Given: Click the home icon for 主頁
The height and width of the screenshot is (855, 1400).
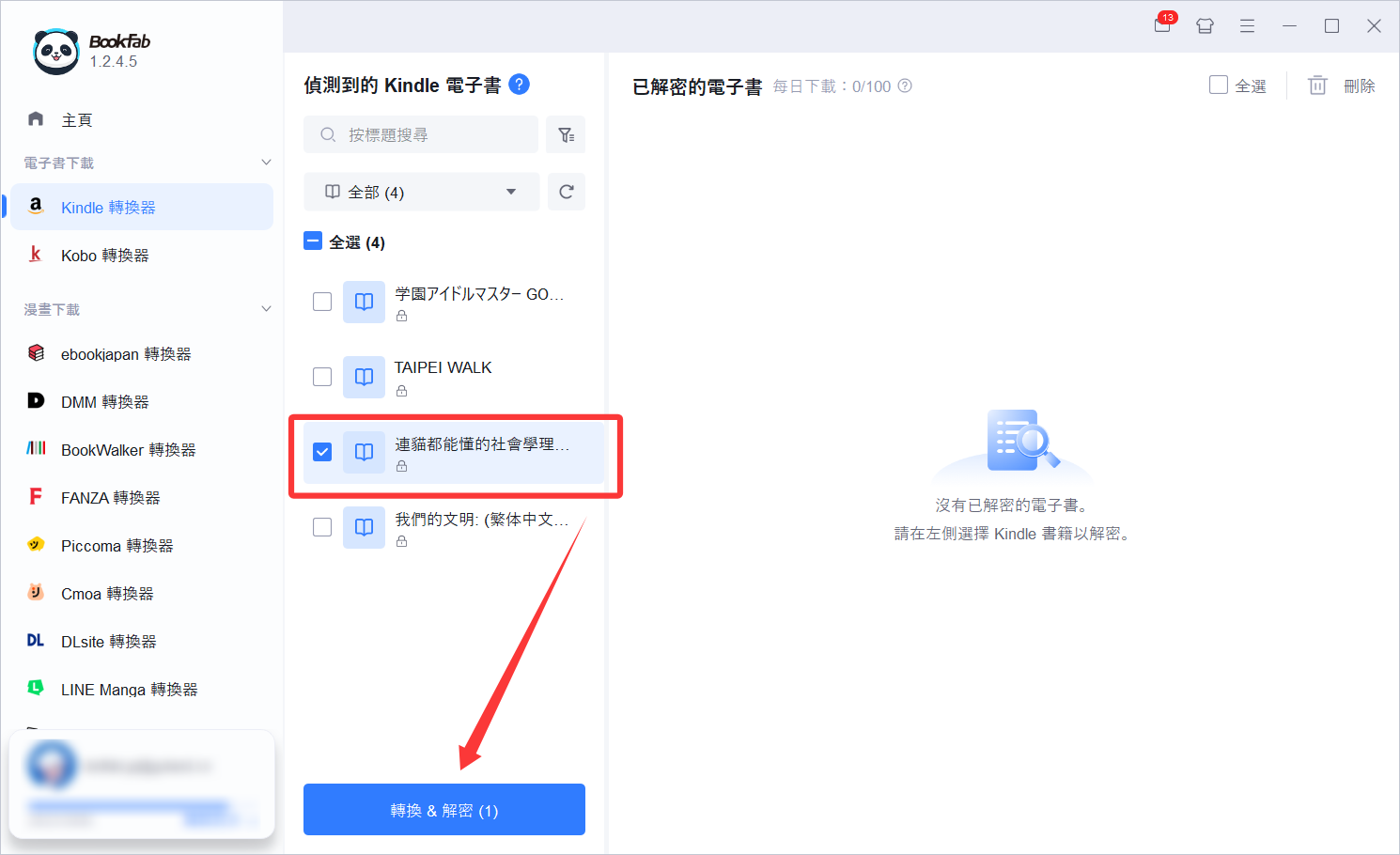Looking at the screenshot, I should [x=36, y=118].
